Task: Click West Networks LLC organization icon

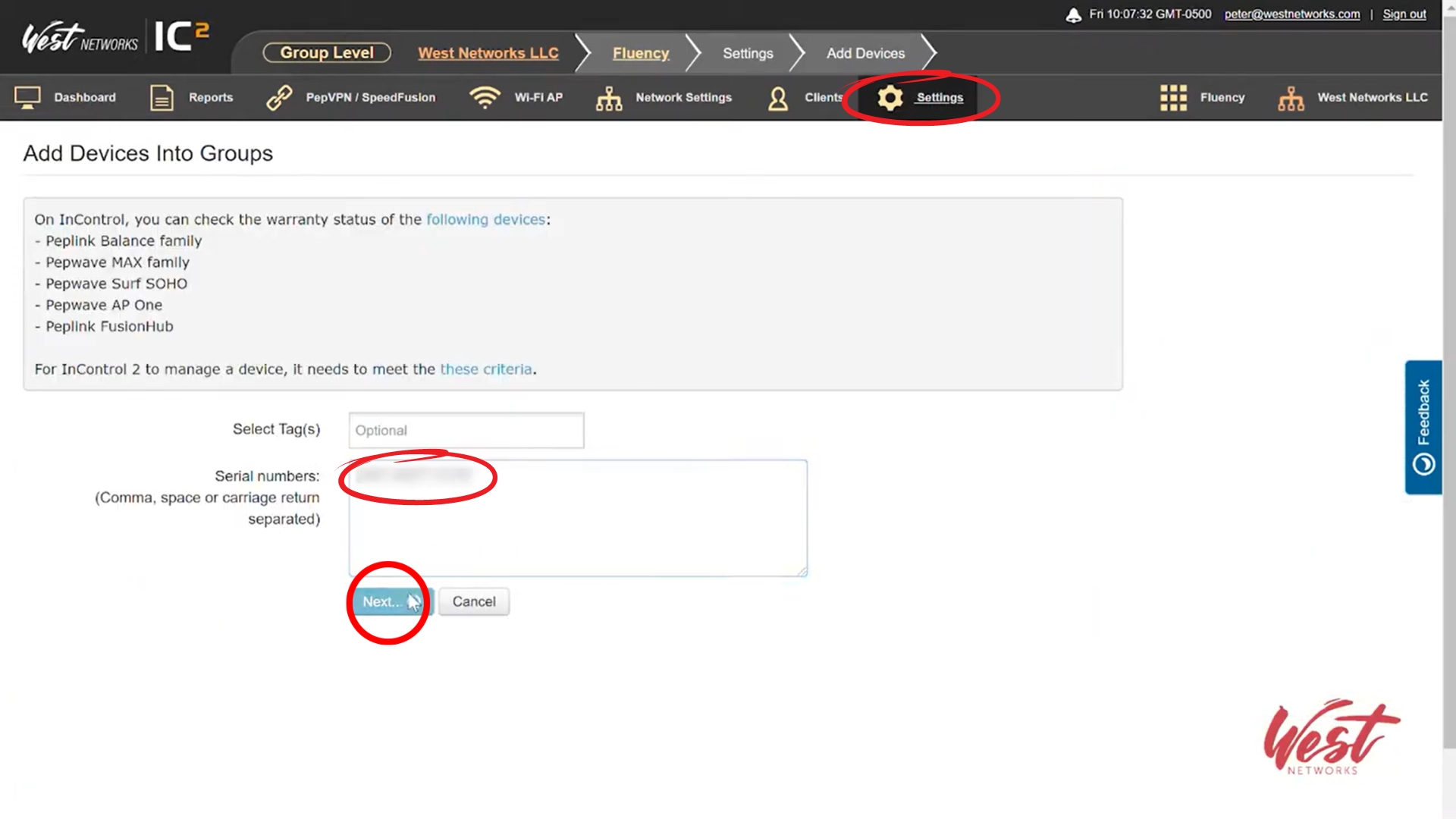Action: [1291, 98]
